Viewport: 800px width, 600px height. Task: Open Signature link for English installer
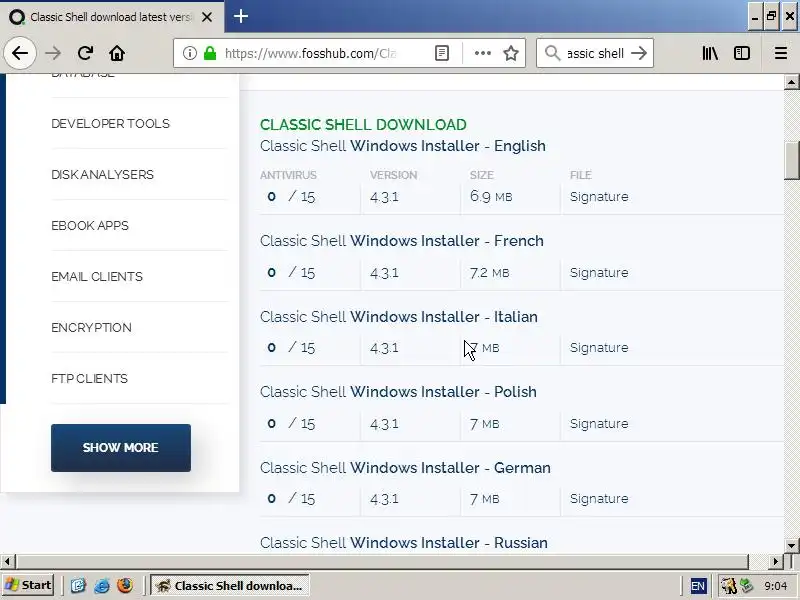(x=599, y=197)
